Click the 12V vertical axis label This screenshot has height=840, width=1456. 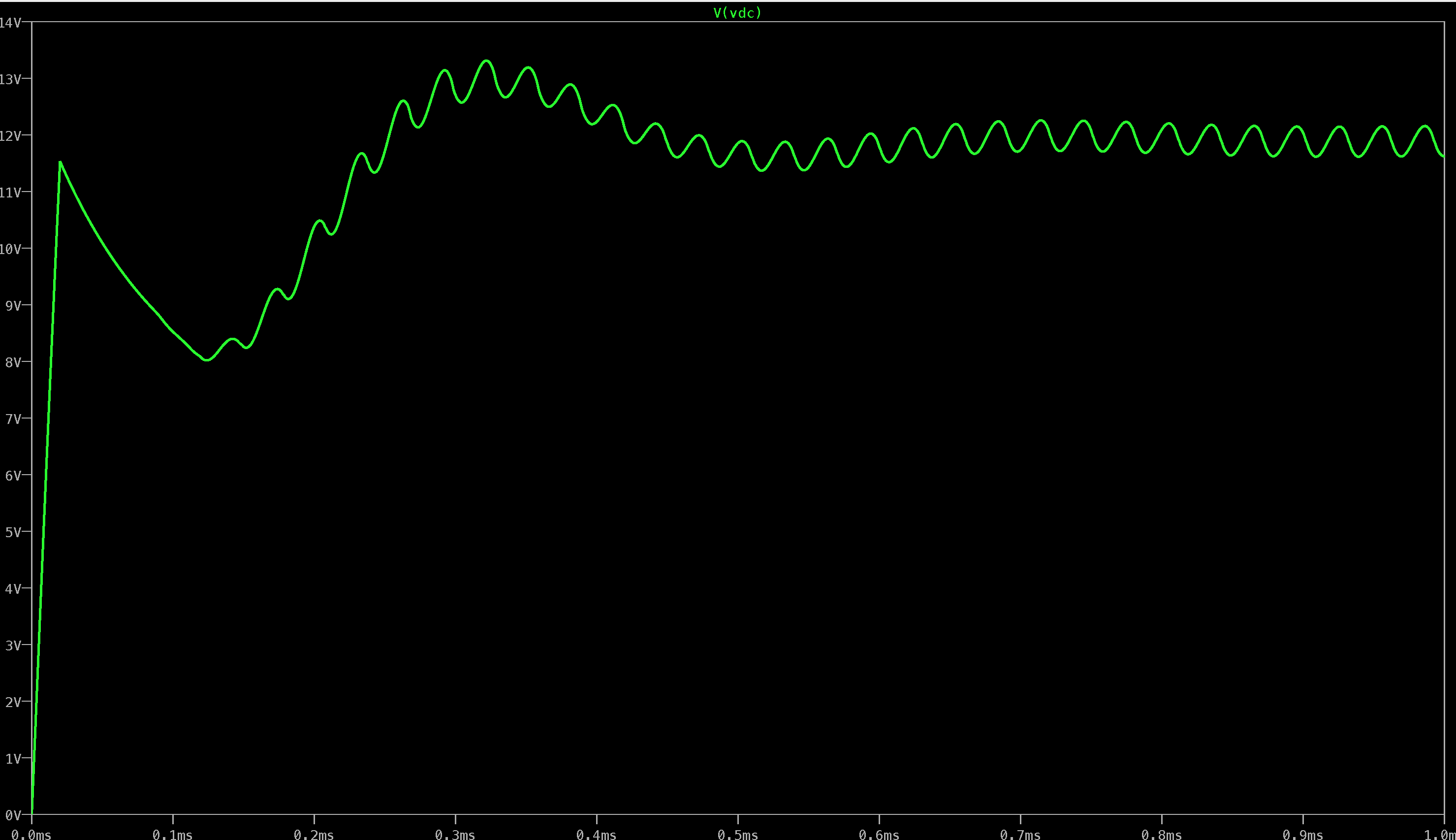click(x=10, y=135)
